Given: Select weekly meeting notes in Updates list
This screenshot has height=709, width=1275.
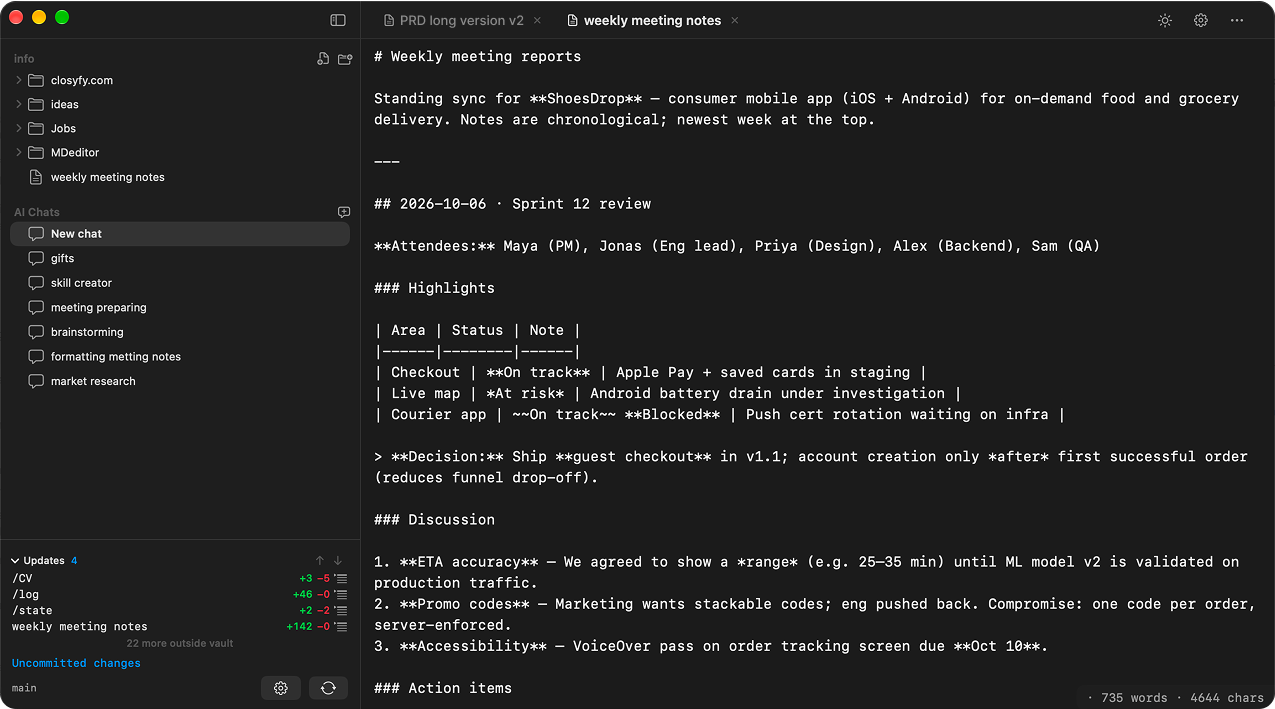Looking at the screenshot, I should pos(80,626).
